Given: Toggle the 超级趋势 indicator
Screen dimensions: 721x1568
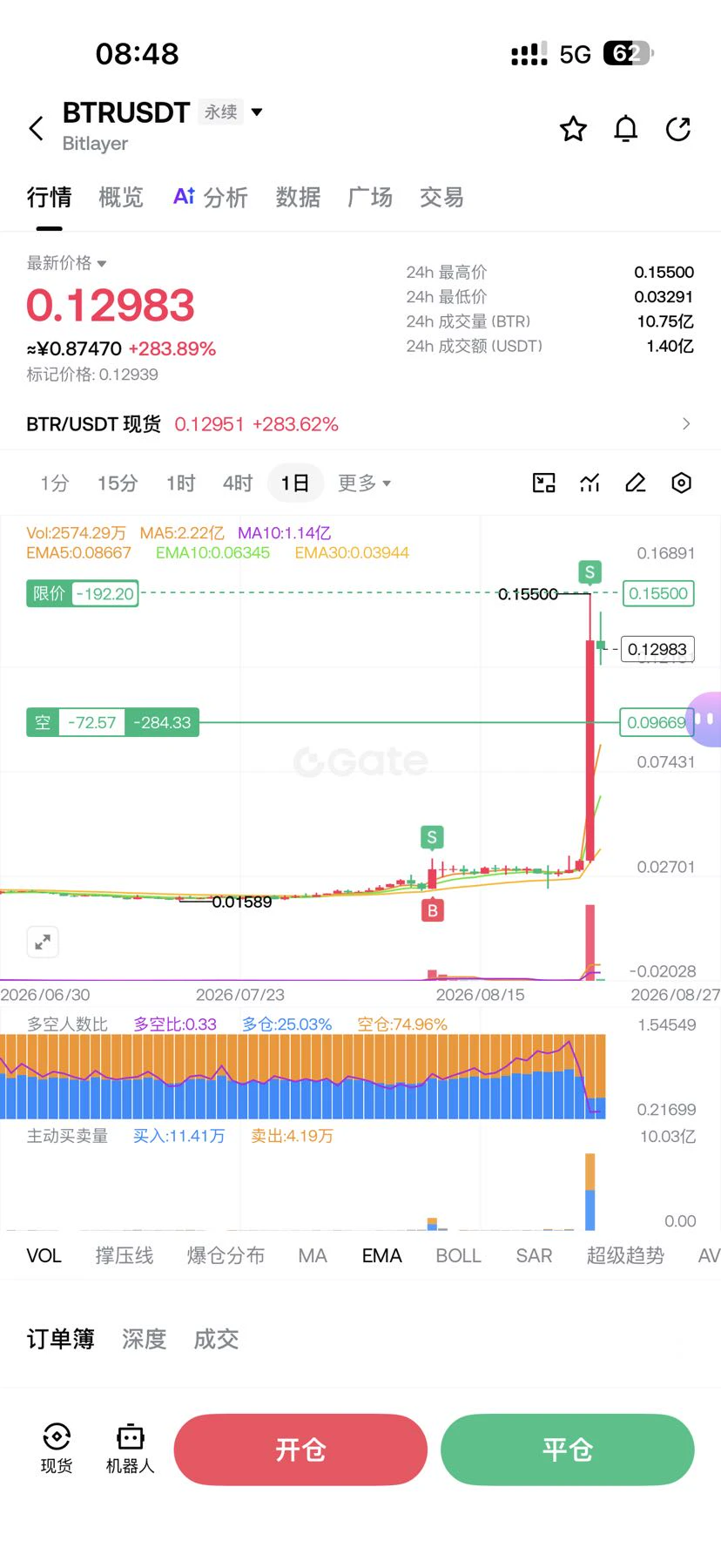Looking at the screenshot, I should [x=625, y=1255].
